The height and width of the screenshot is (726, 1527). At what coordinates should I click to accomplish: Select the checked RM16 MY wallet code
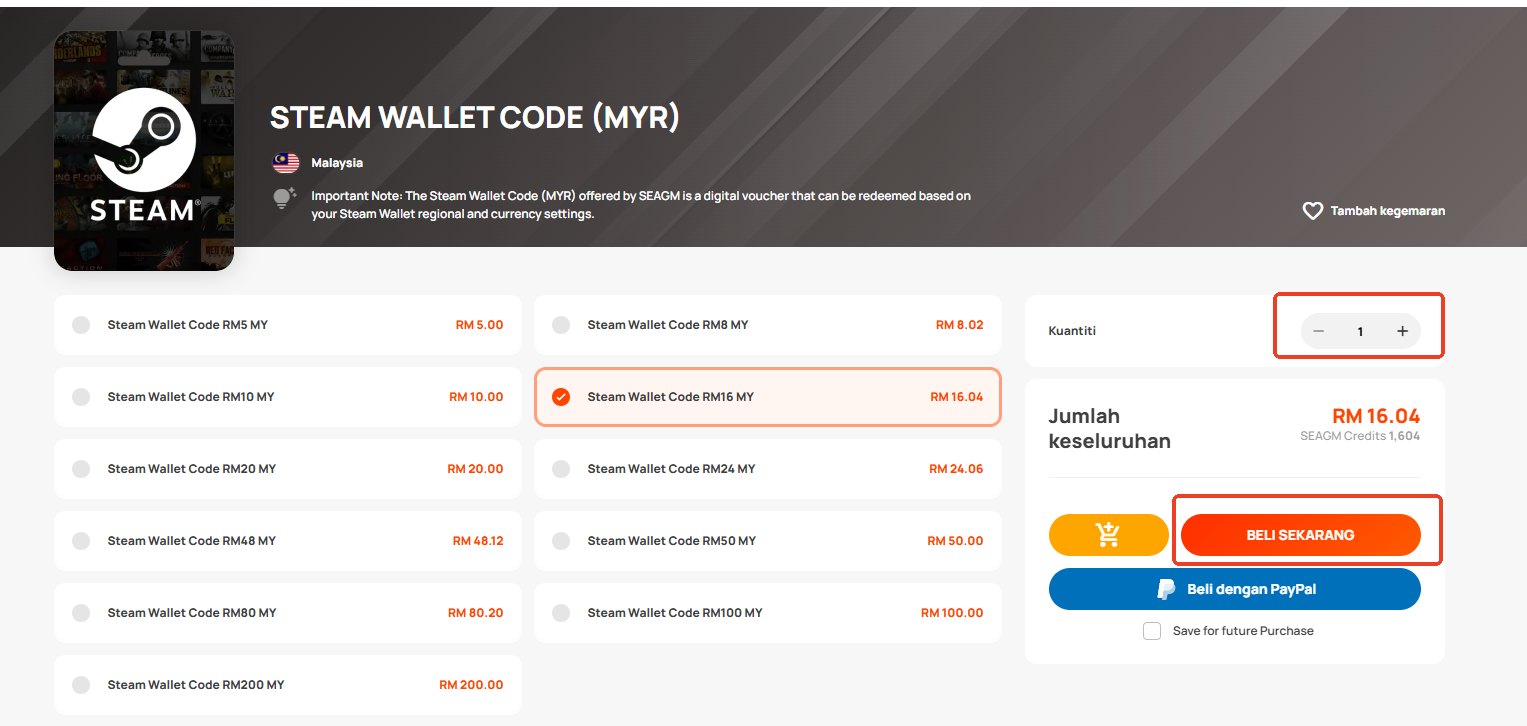768,397
